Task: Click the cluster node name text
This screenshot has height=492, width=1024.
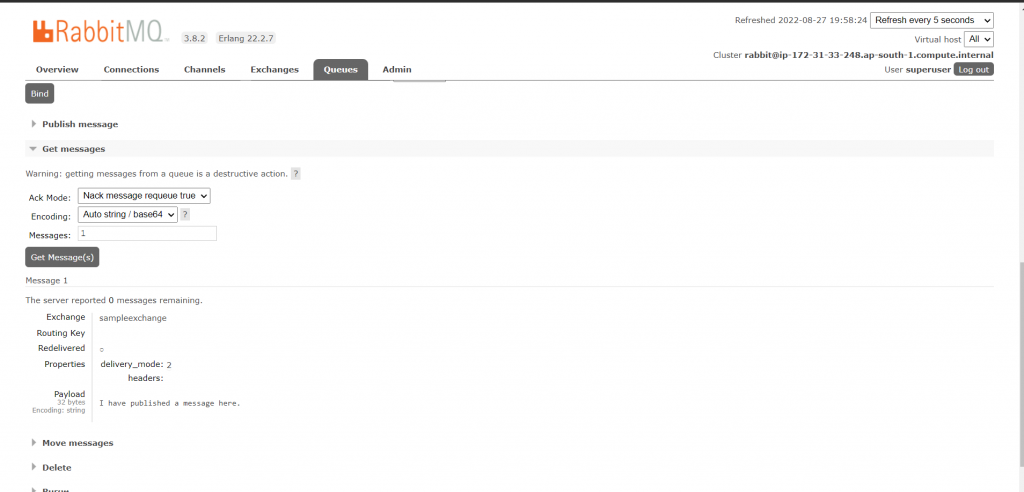Action: [869, 55]
